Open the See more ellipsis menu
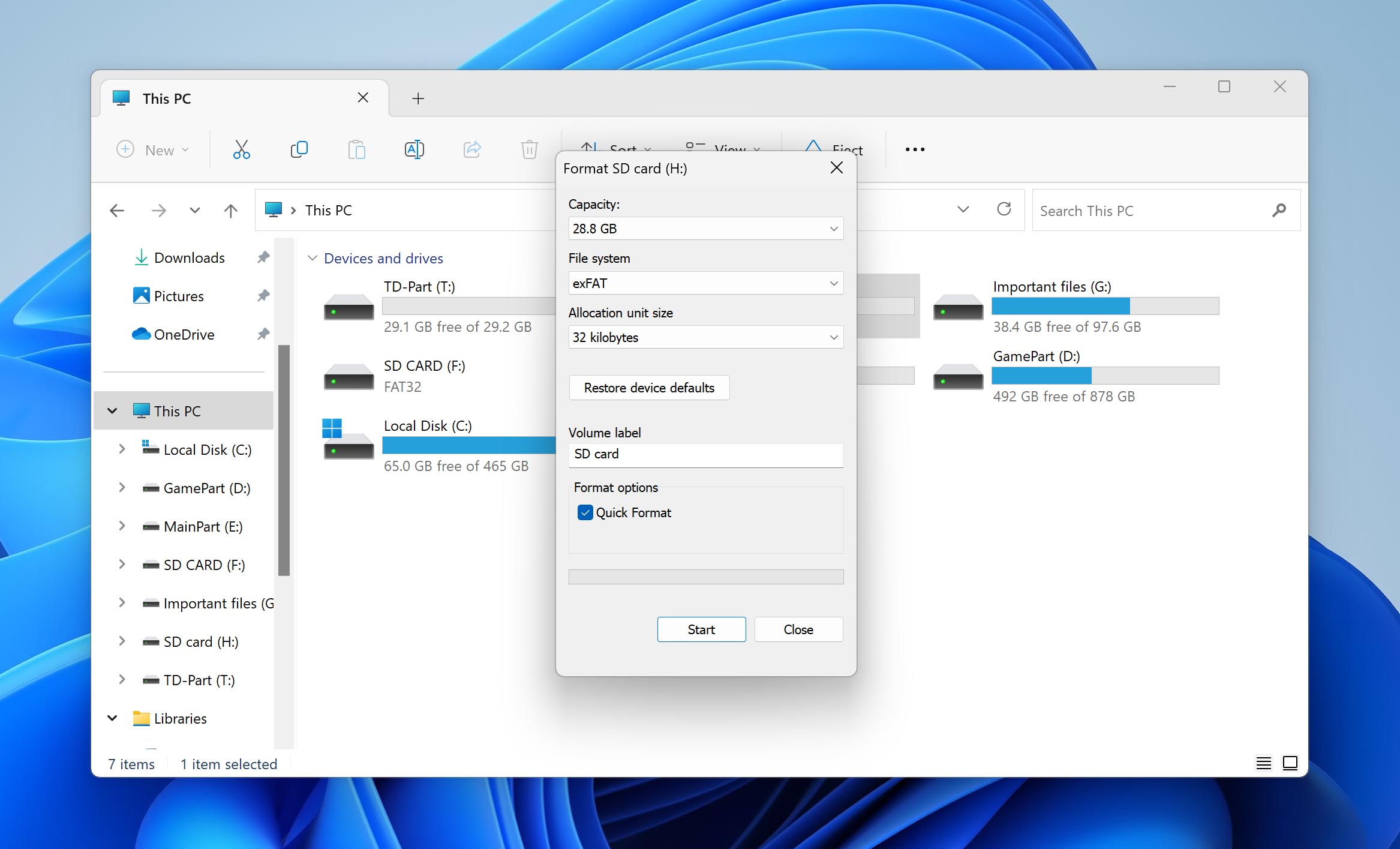This screenshot has width=1400, height=849. pyautogui.click(x=915, y=149)
